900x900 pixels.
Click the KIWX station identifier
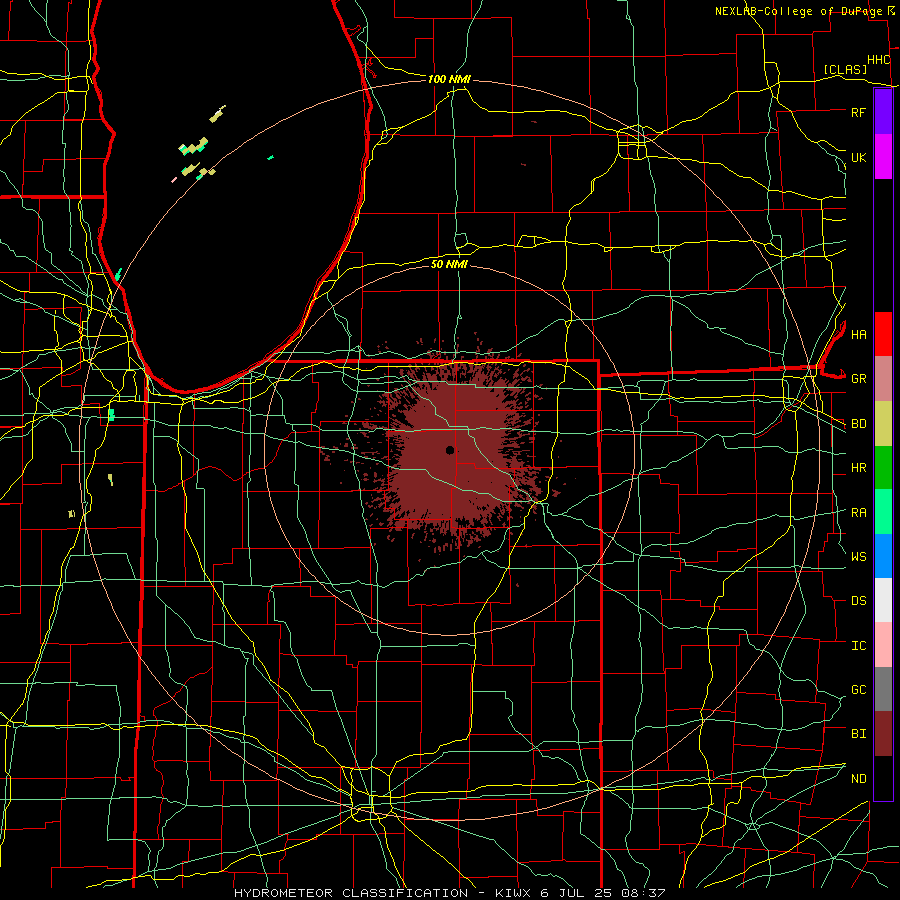coord(513,893)
